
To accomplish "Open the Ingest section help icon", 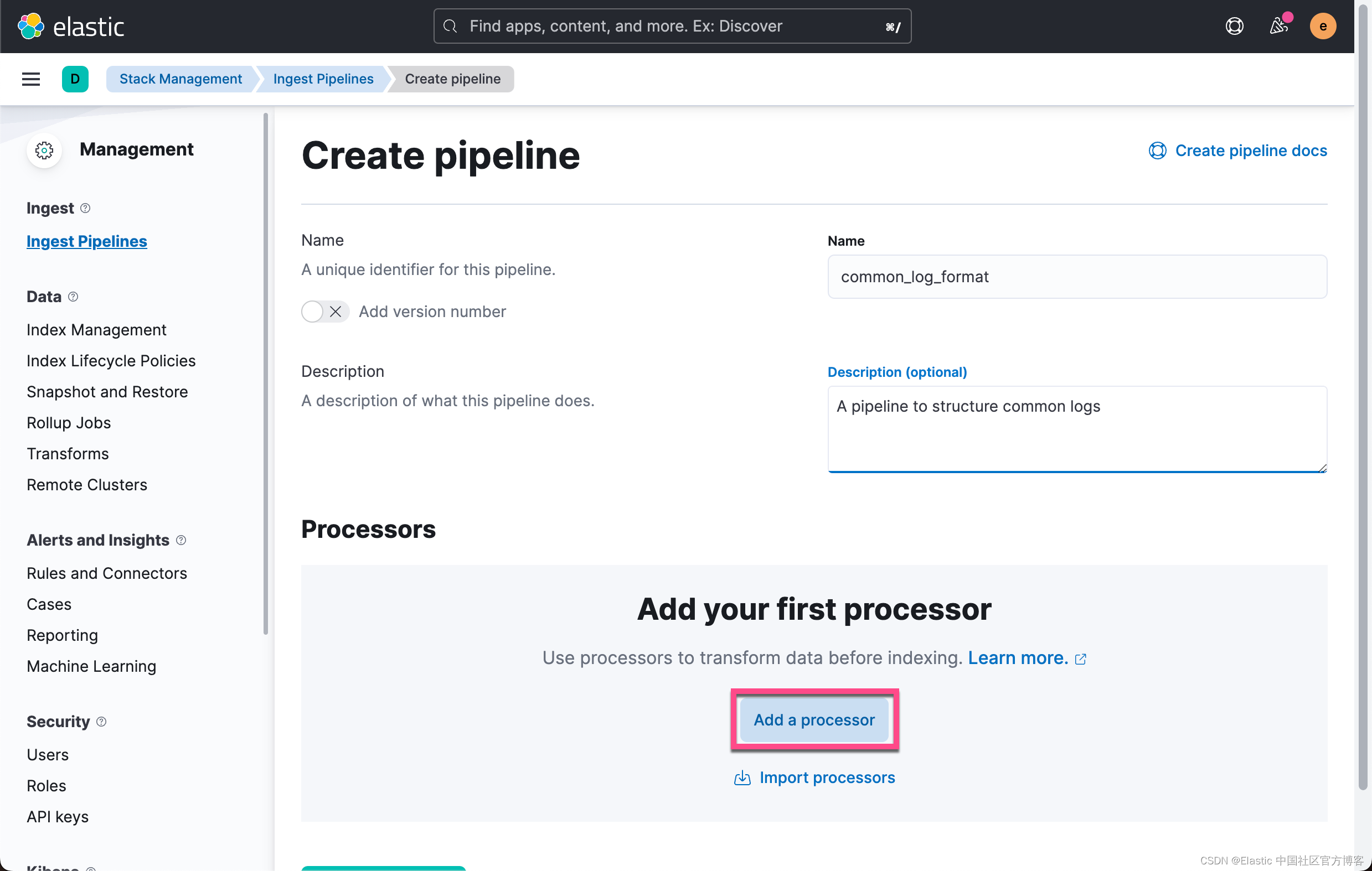I will pos(85,209).
